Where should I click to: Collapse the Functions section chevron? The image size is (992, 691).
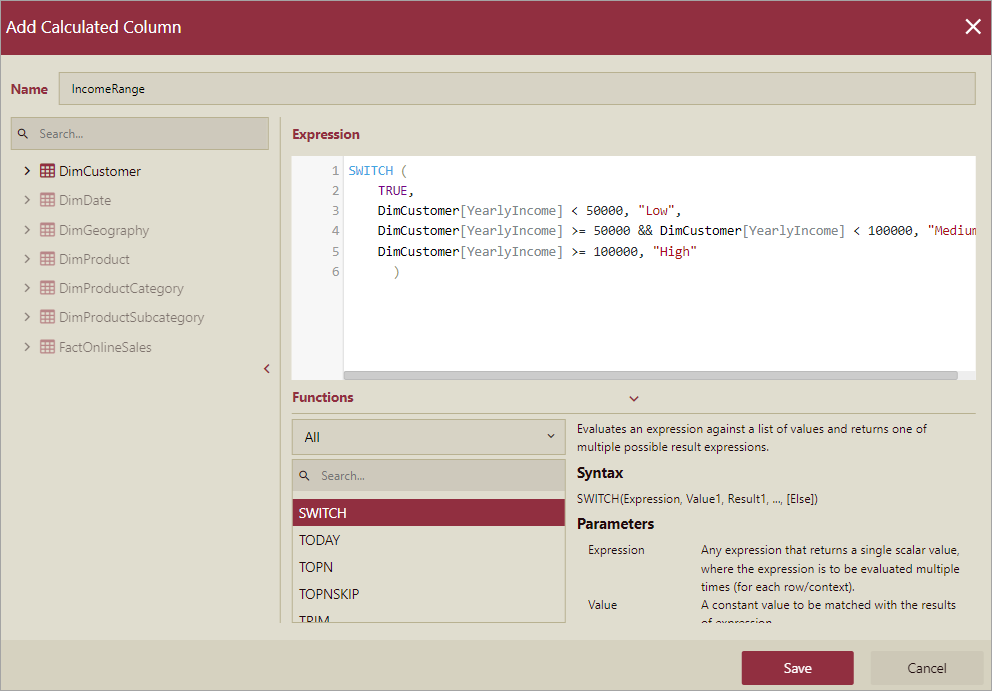[634, 399]
